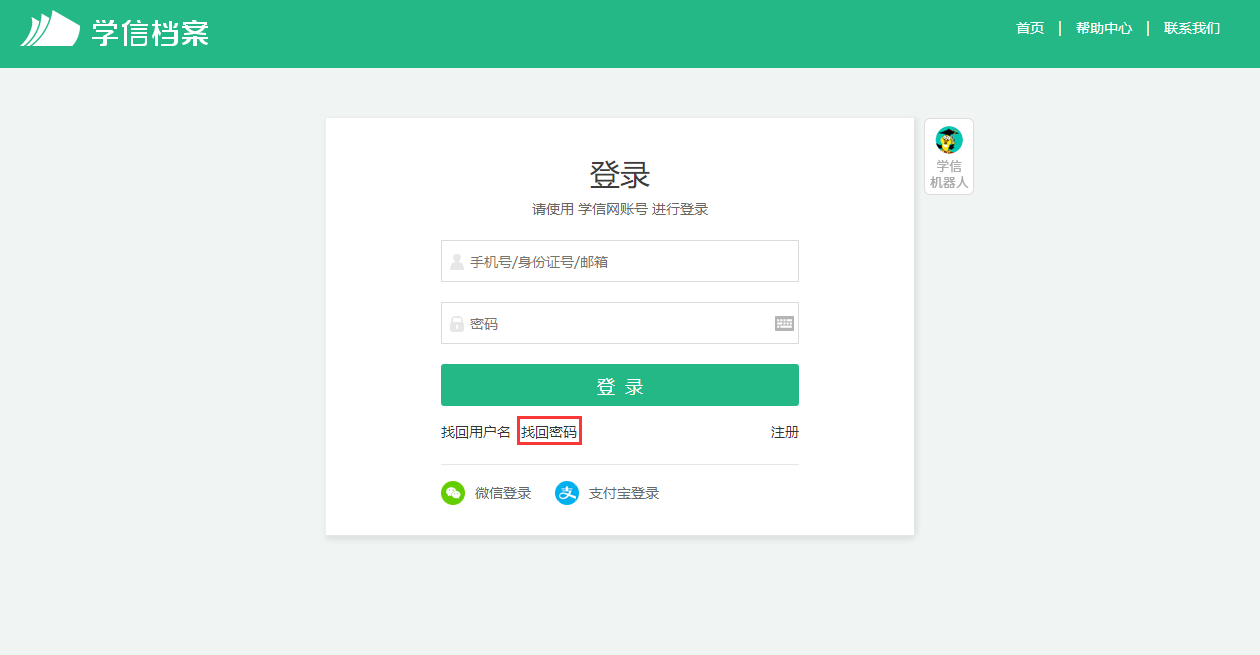The width and height of the screenshot is (1260, 655).
Task: Focus the 手机号/身份证号/邮箱 input field
Action: (630, 262)
